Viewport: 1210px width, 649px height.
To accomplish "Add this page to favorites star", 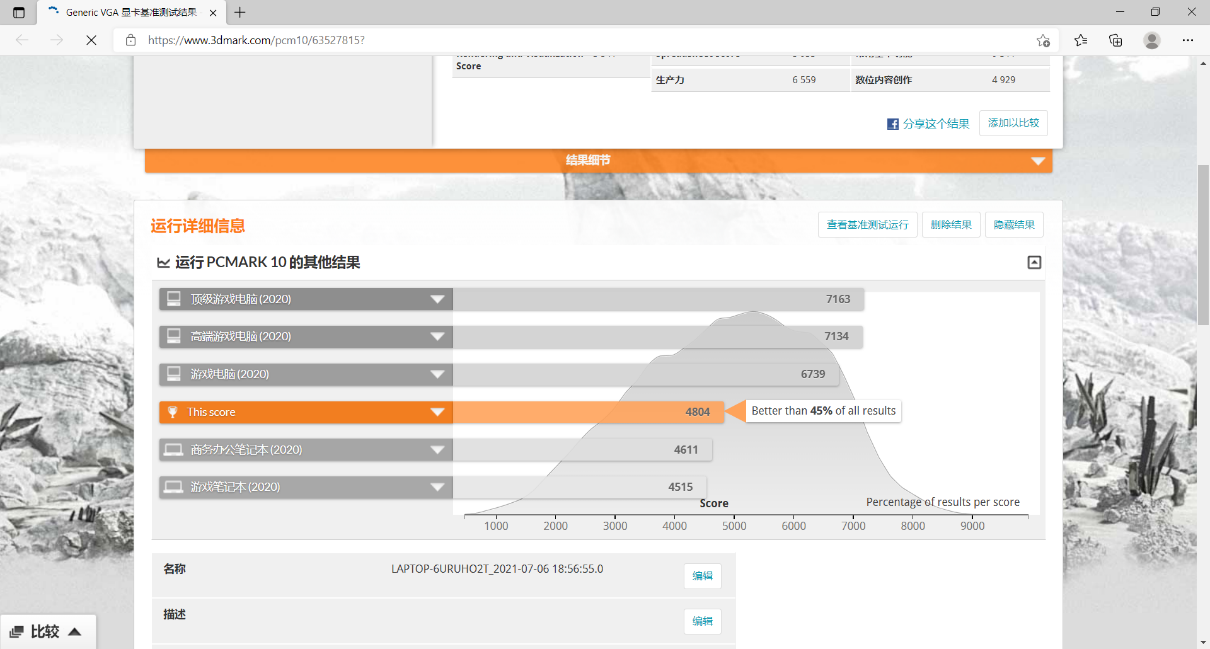I will [x=1043, y=40].
